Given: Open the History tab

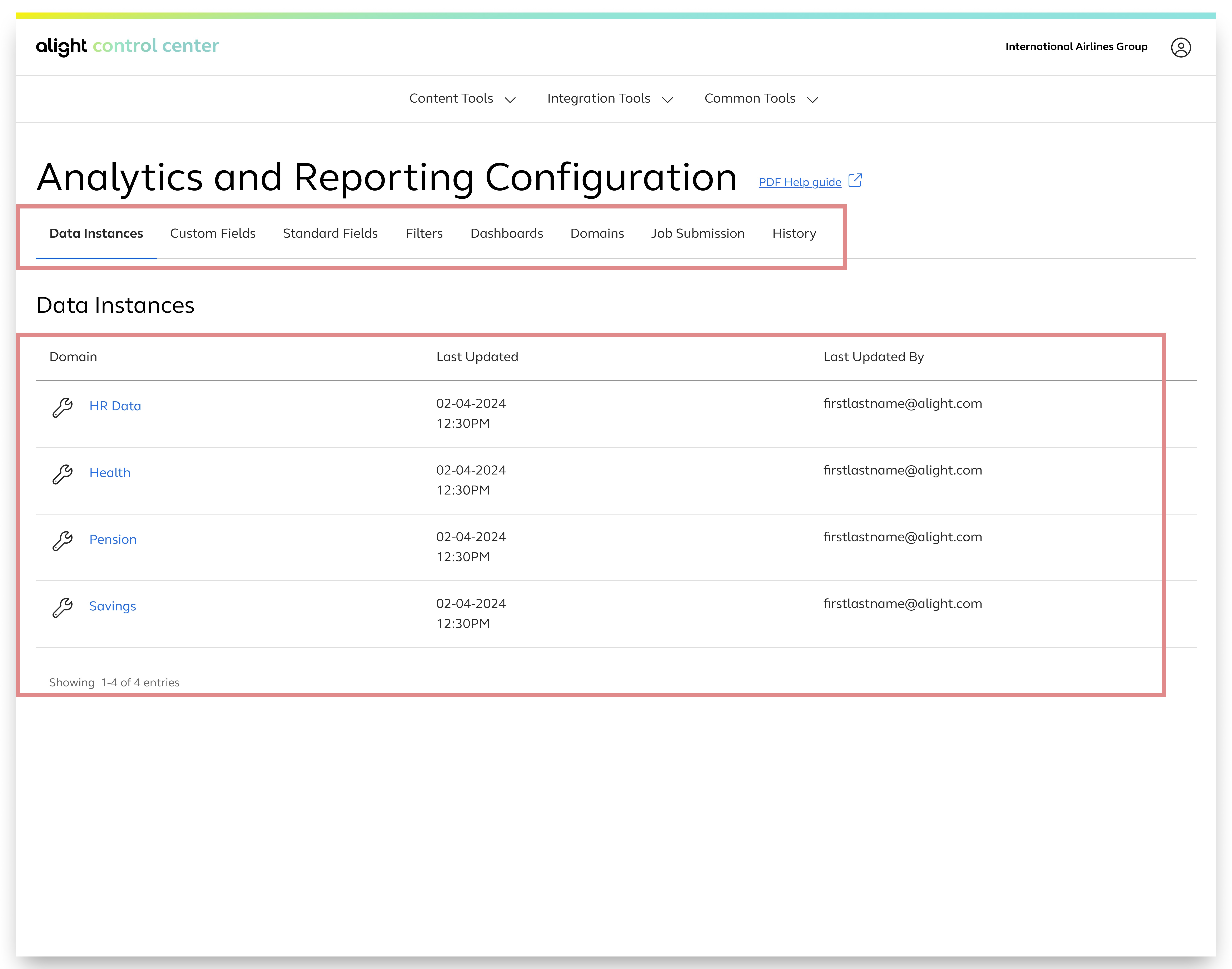Looking at the screenshot, I should (x=794, y=233).
